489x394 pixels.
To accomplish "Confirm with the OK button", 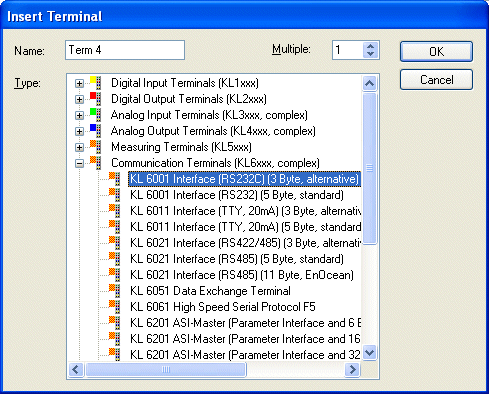I will [436, 52].
